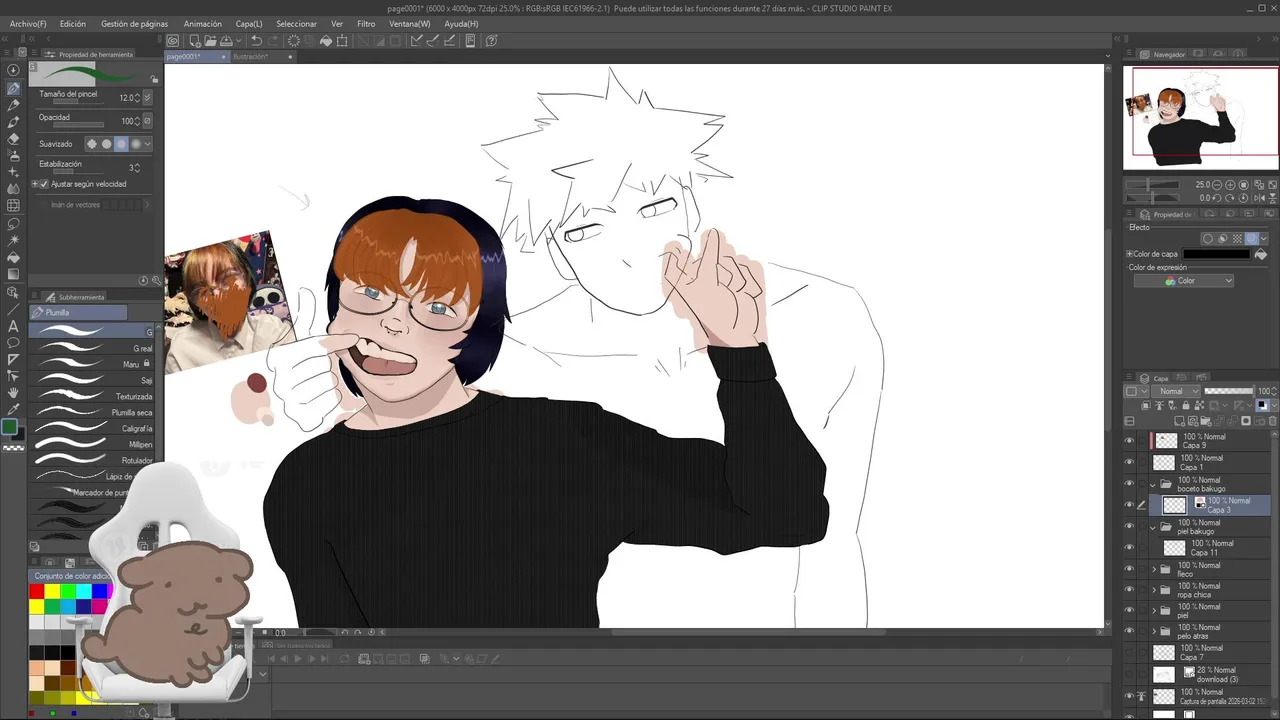Click the Scale/Rotate transform icon
The image size is (1280, 720).
tap(343, 41)
